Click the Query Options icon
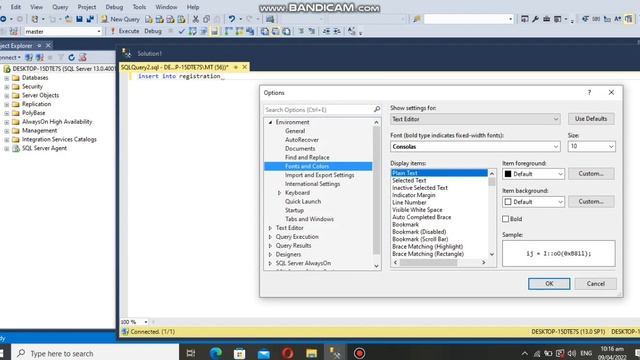 click(x=203, y=31)
